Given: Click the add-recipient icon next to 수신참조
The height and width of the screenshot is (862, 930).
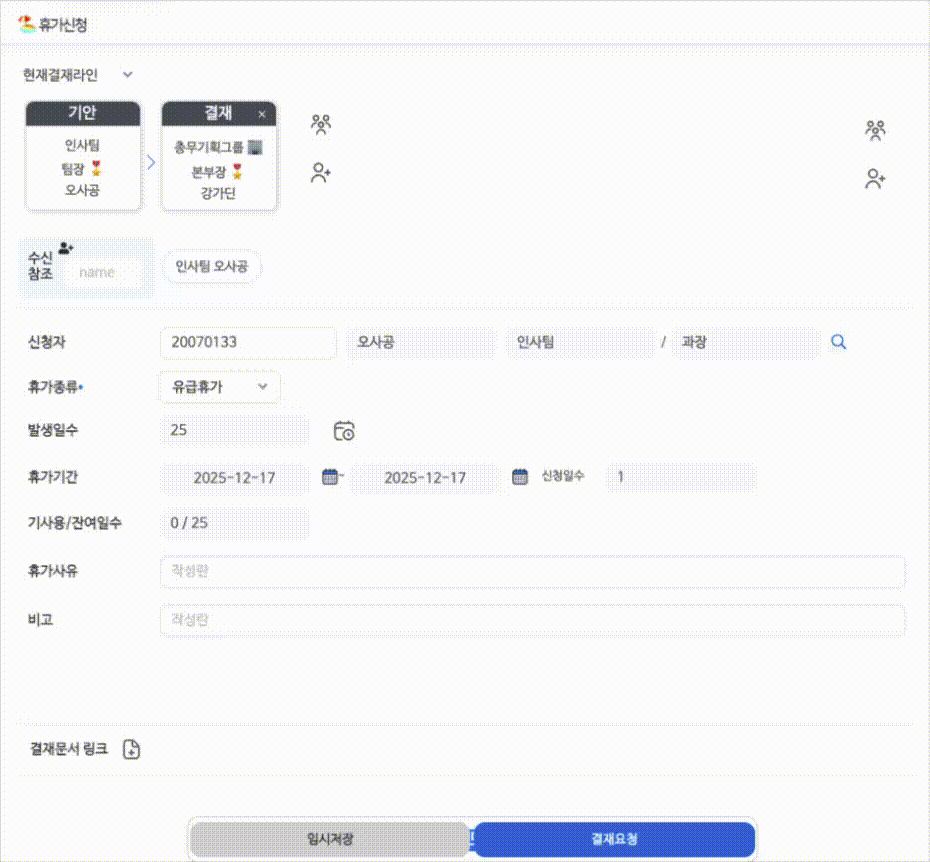Looking at the screenshot, I should click(x=66, y=248).
